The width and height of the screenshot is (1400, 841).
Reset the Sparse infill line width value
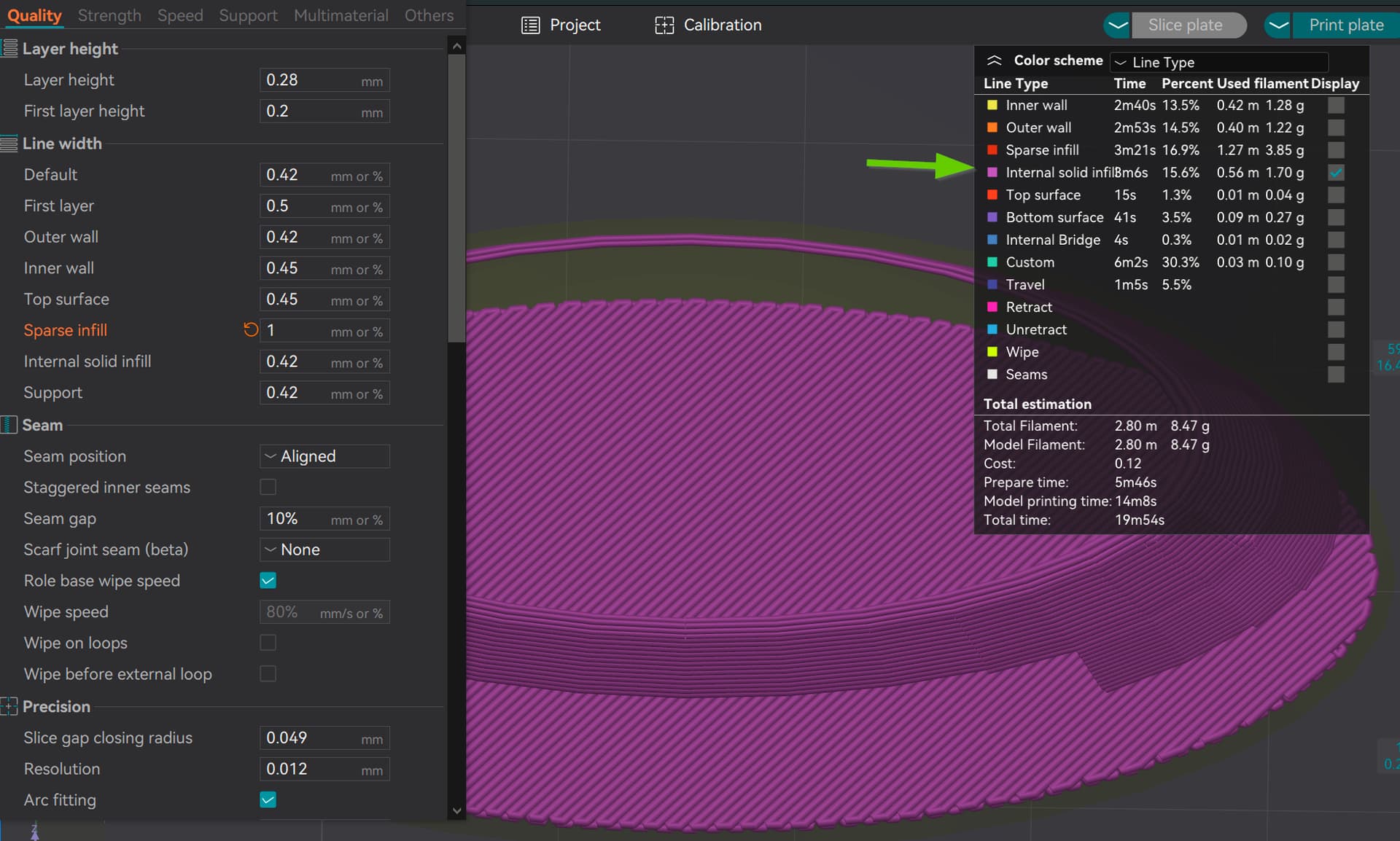coord(251,330)
